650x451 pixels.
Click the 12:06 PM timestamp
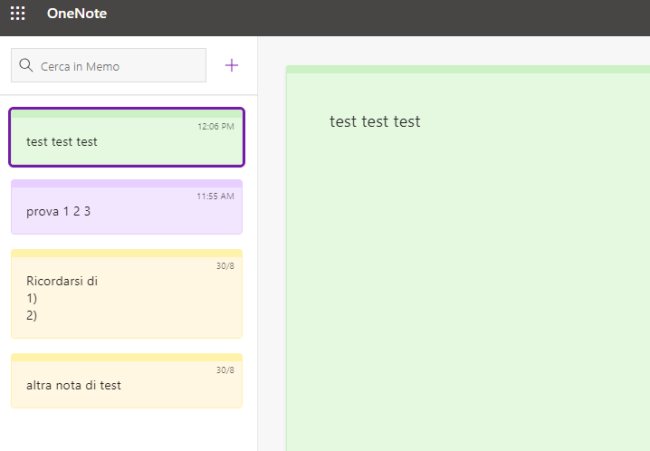point(215,127)
